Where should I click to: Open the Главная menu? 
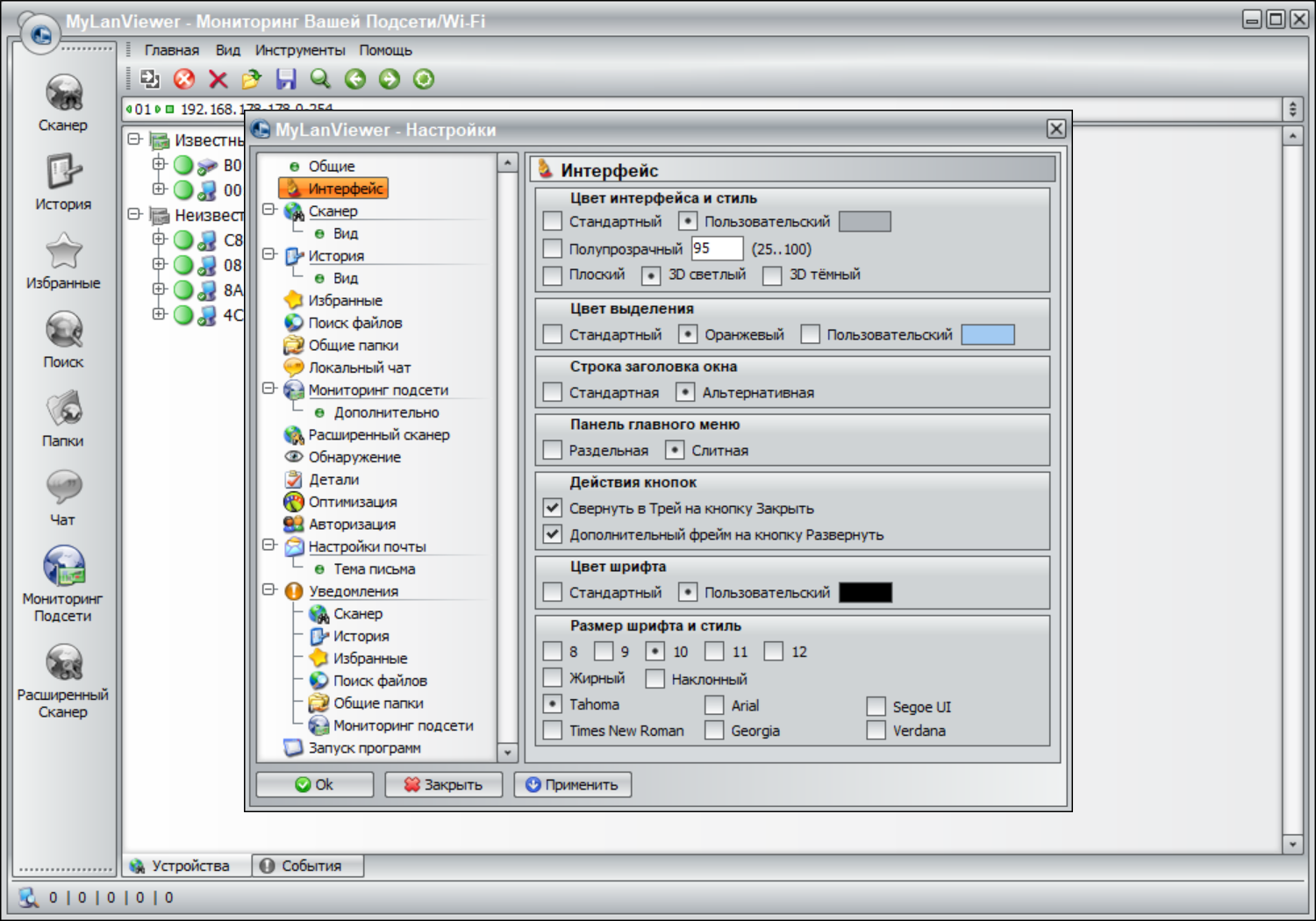pyautogui.click(x=172, y=50)
